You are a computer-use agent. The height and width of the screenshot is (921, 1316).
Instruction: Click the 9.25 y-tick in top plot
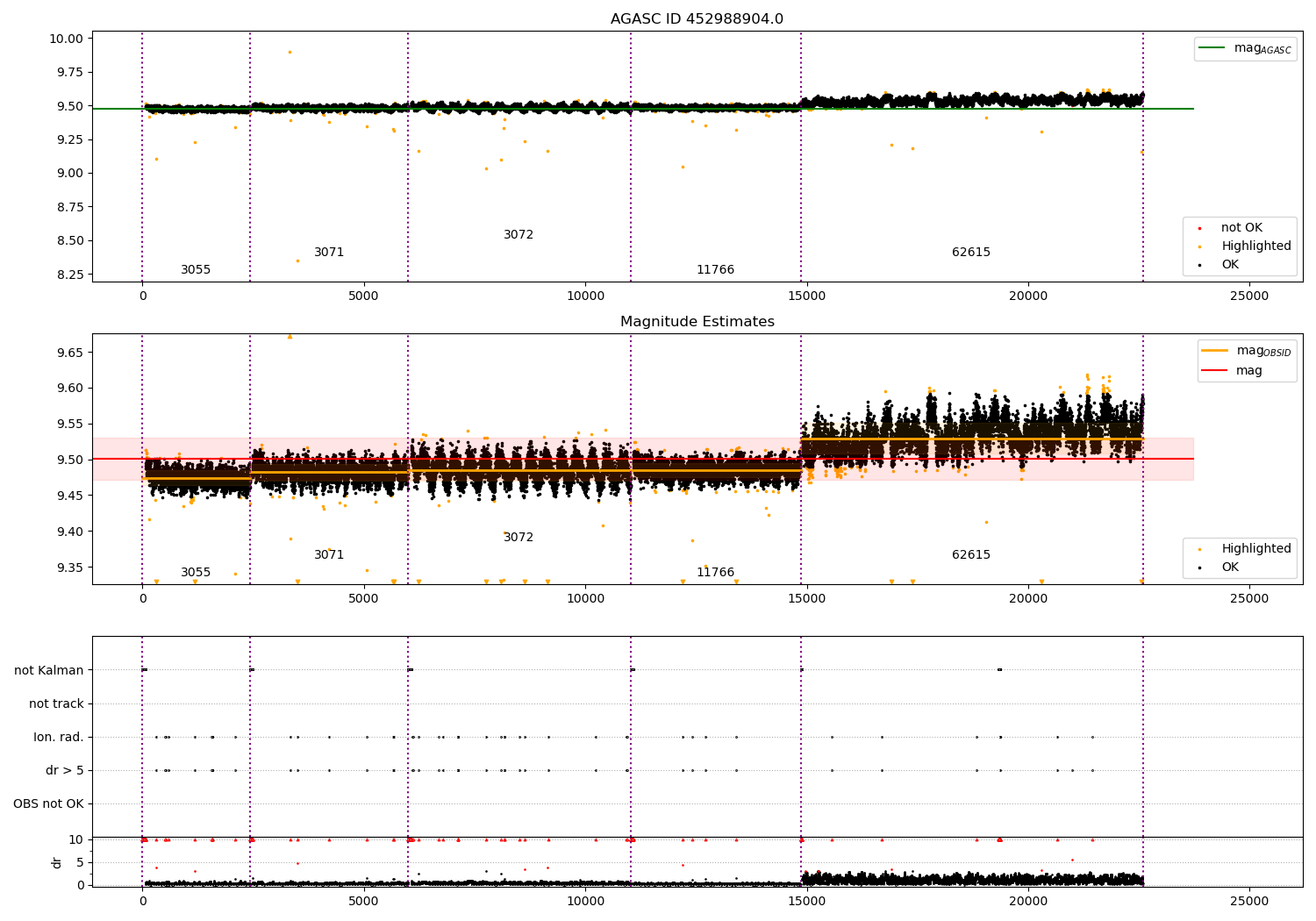[69, 139]
